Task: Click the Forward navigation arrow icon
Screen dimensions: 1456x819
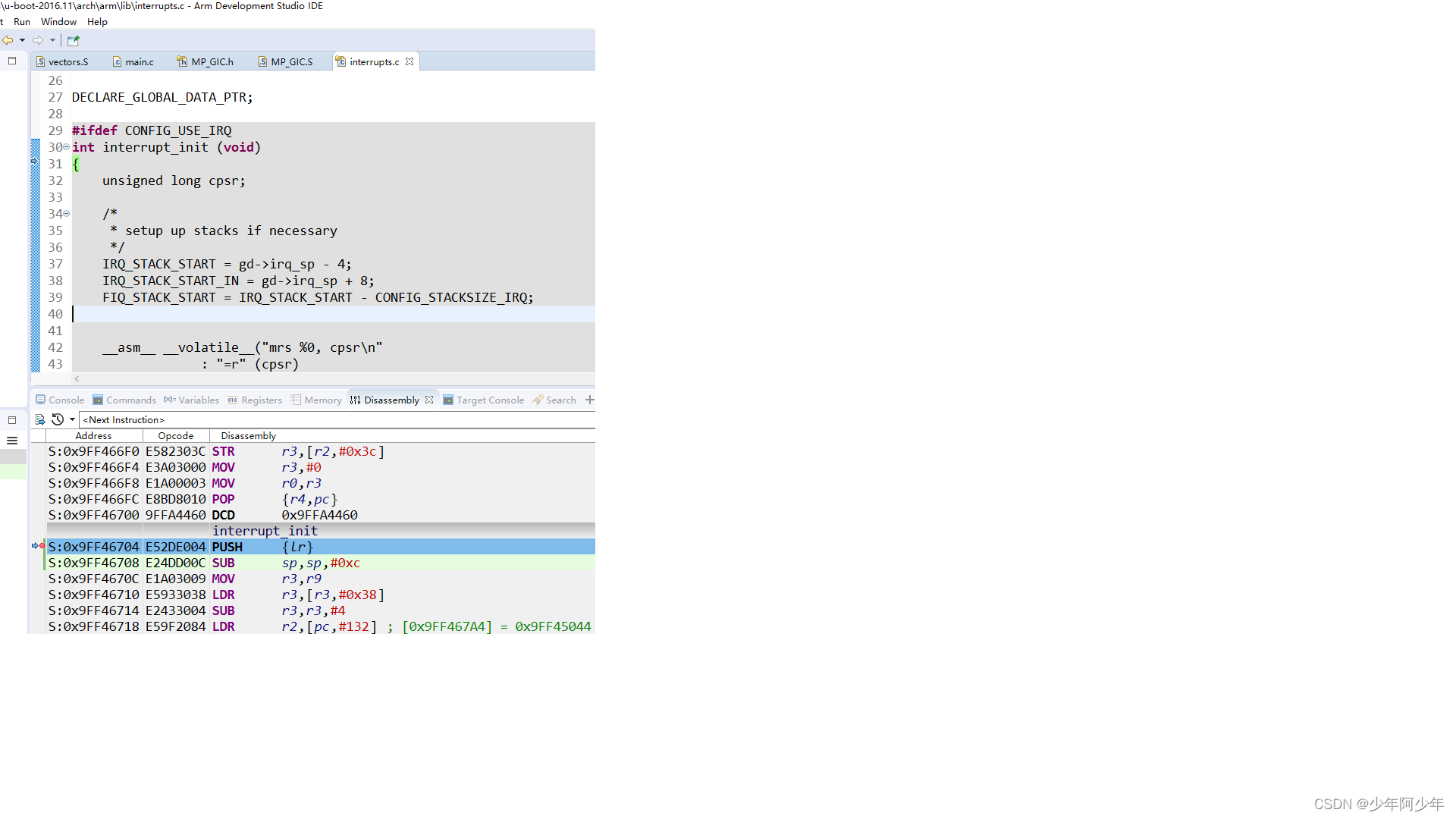Action: [36, 41]
